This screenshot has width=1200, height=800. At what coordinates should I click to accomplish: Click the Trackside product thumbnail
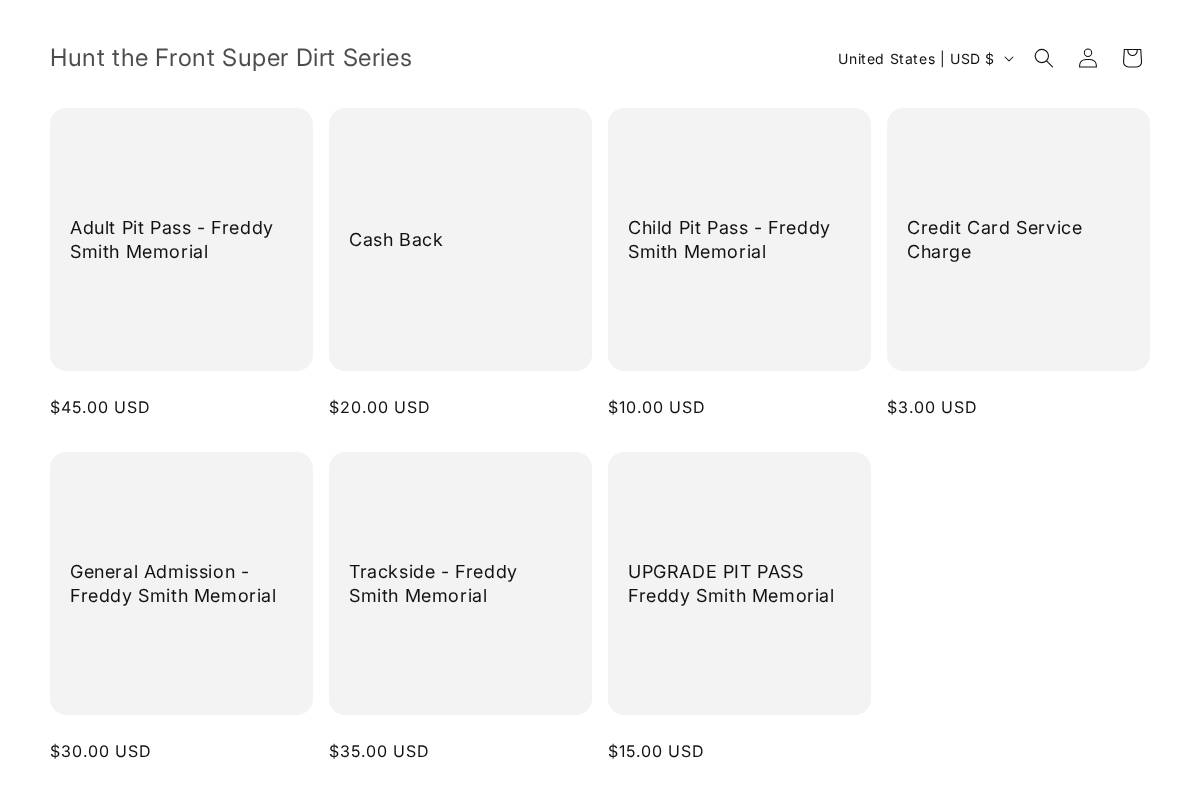[x=460, y=500]
